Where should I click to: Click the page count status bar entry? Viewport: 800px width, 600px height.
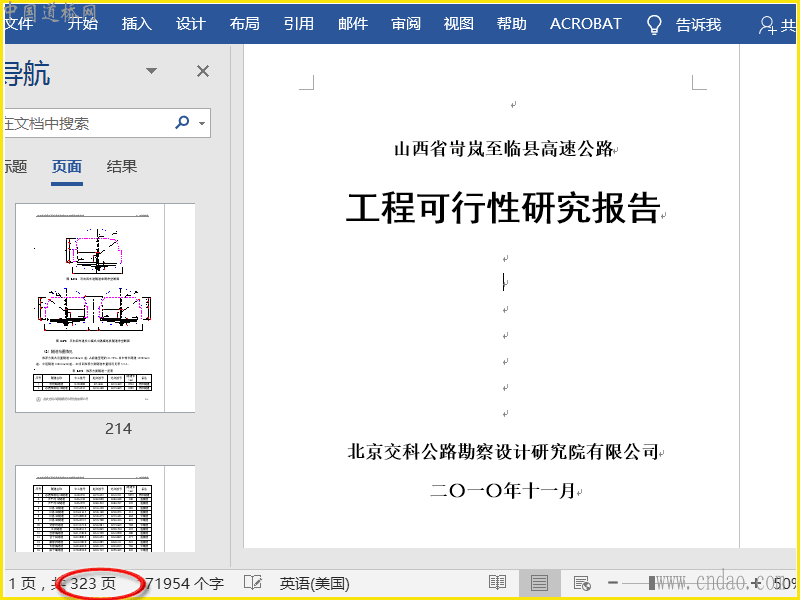62,583
